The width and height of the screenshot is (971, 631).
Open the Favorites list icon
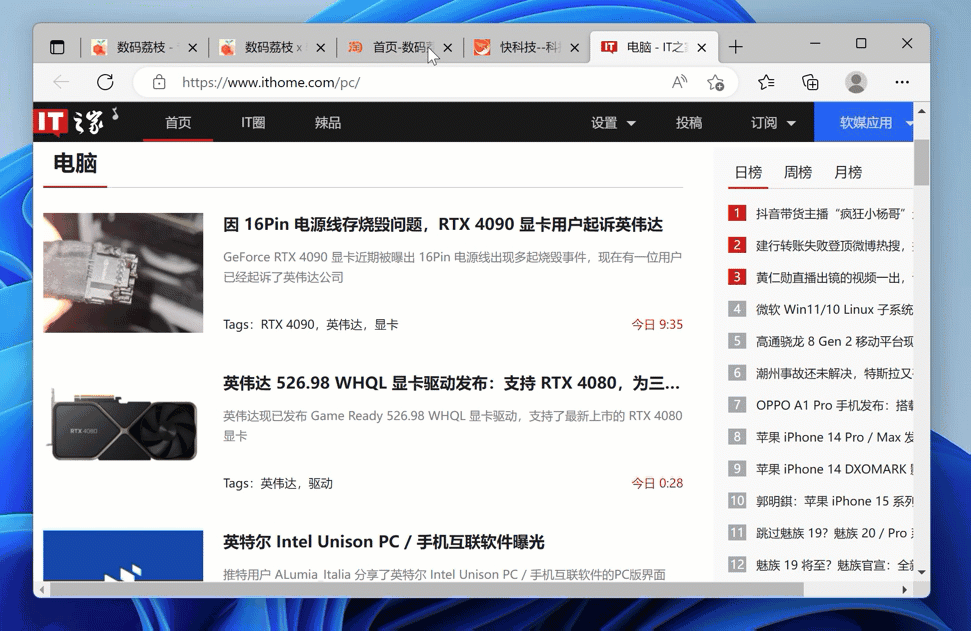click(766, 82)
